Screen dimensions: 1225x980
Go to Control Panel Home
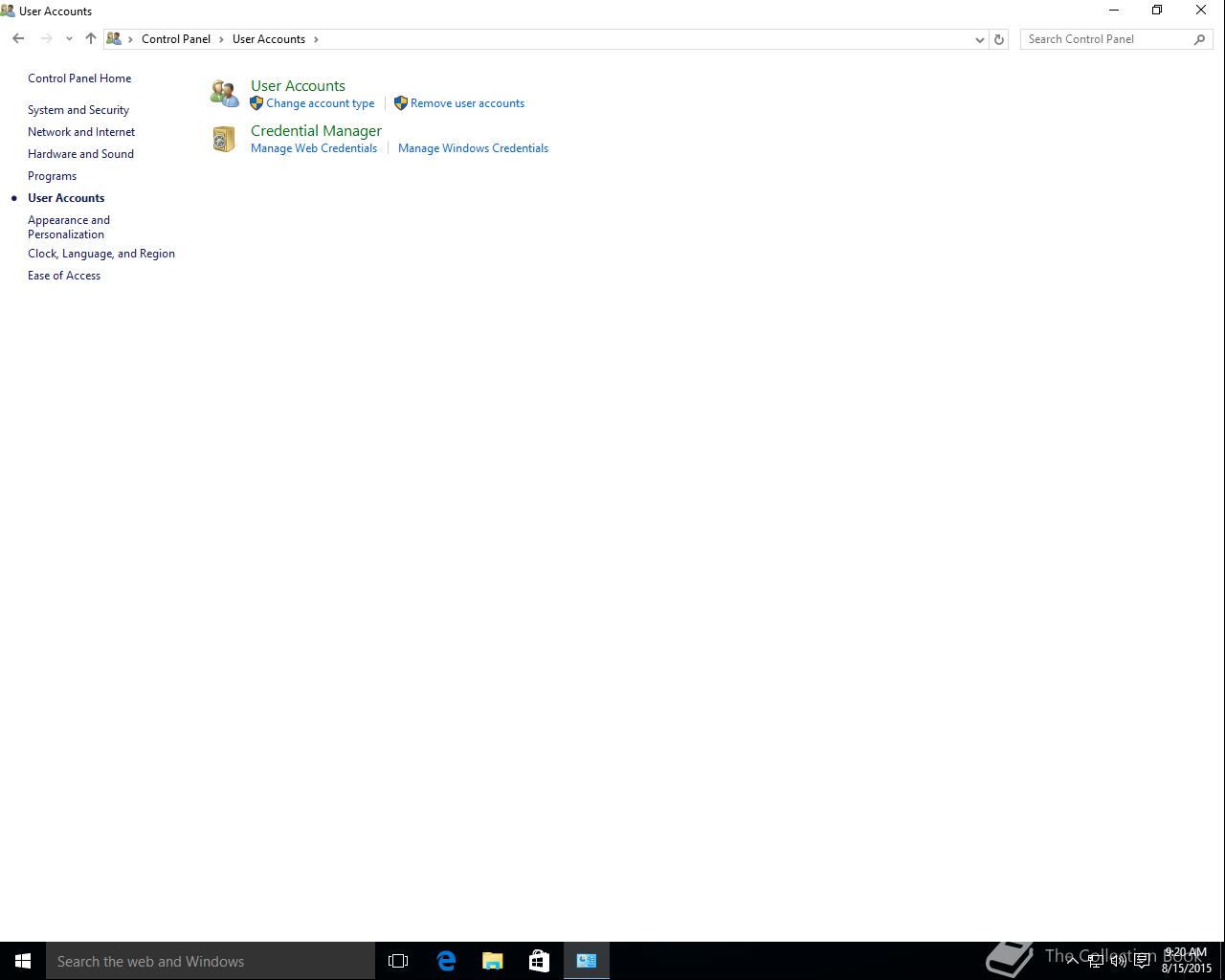point(79,78)
